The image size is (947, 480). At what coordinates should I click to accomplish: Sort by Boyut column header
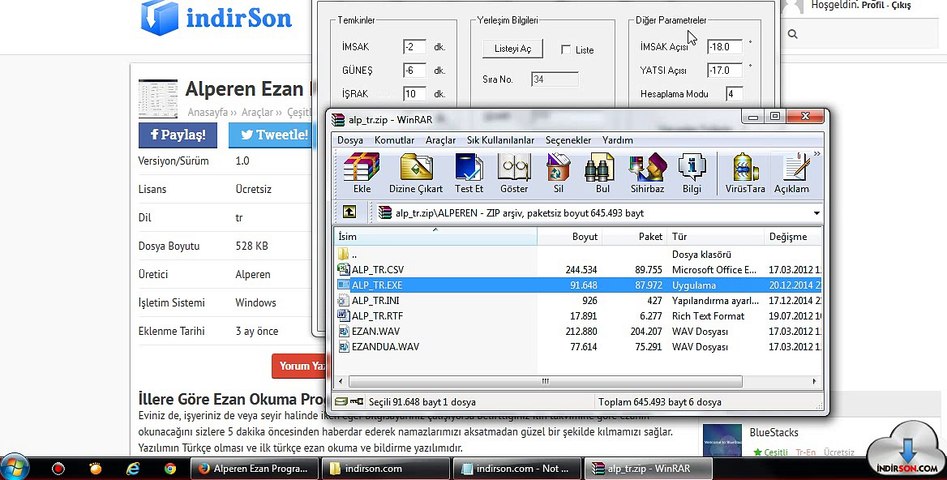pos(570,237)
